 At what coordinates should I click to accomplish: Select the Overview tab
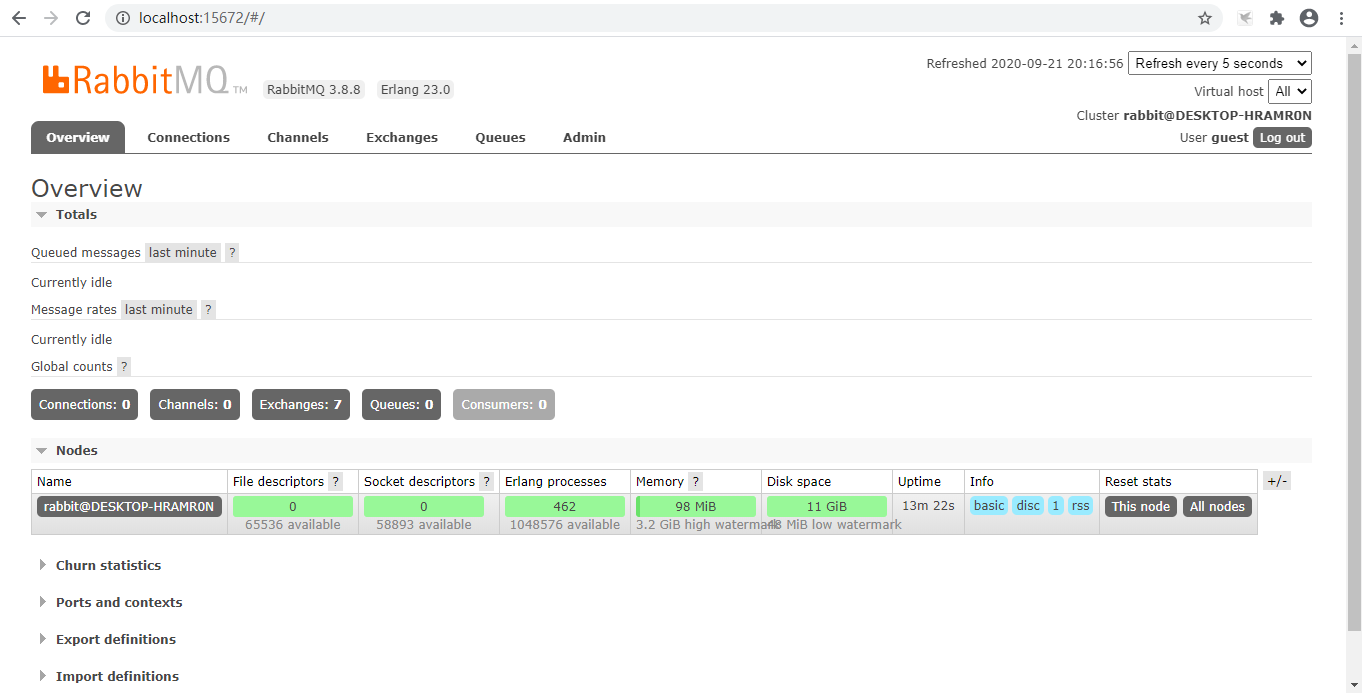click(78, 138)
